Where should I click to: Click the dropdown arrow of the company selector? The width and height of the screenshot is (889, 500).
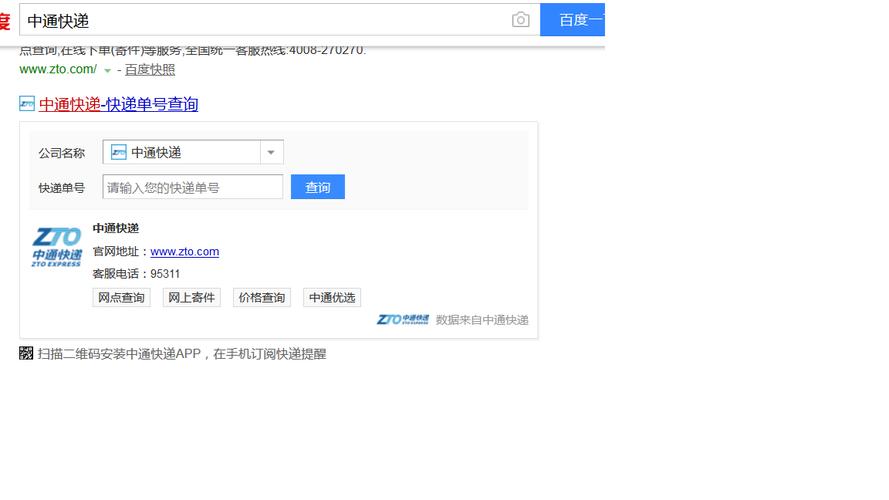click(x=271, y=152)
